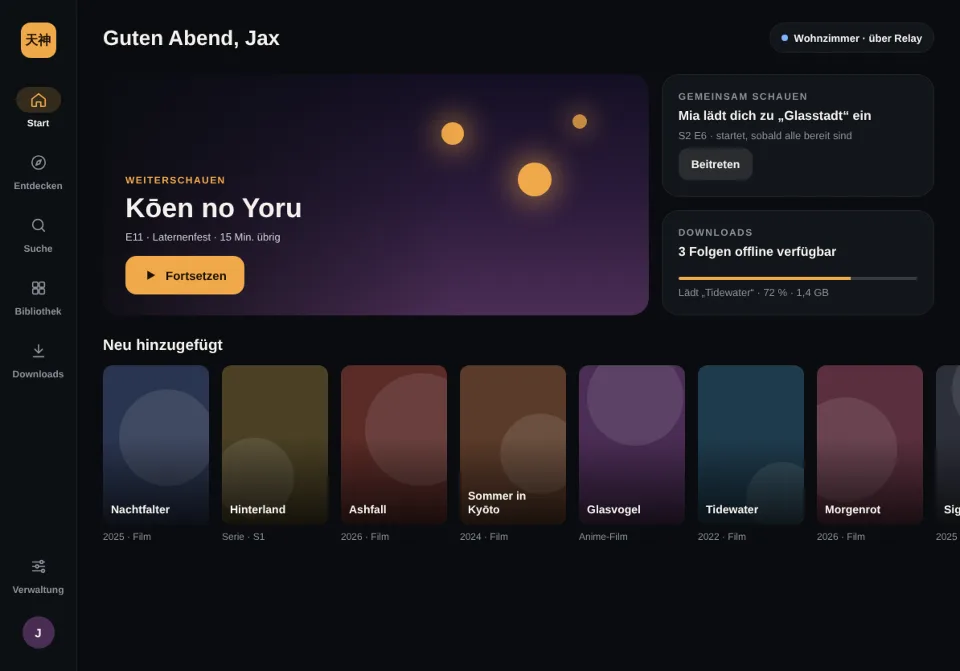The image size is (960, 671).
Task: Click the blue status dot for Wohnzimmer
Action: pyautogui.click(x=784, y=38)
